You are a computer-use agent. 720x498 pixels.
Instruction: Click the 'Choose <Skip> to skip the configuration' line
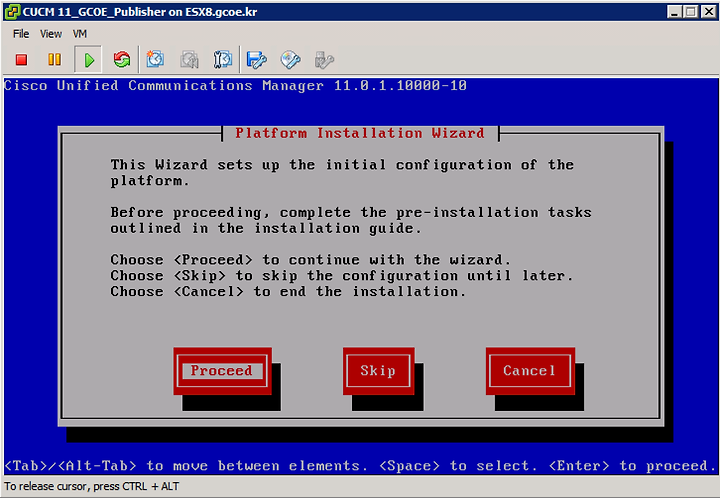[342, 276]
